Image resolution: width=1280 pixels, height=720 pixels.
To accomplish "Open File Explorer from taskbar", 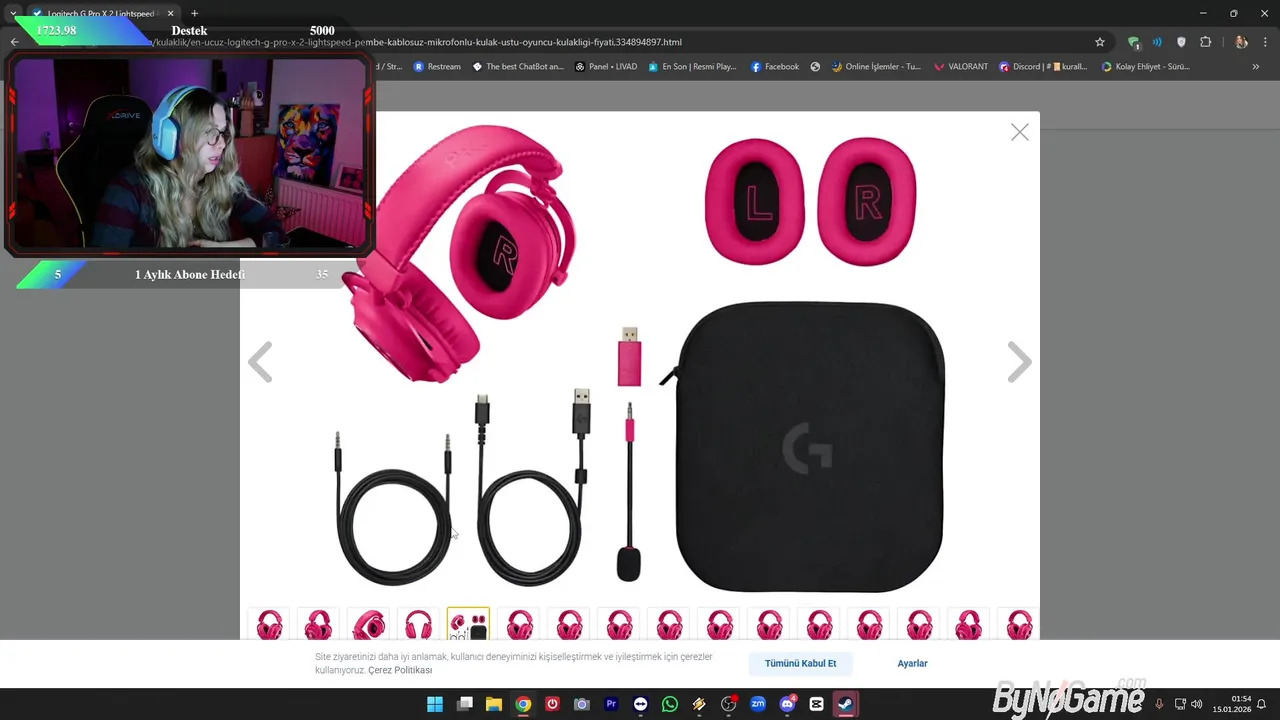I will pos(494,704).
